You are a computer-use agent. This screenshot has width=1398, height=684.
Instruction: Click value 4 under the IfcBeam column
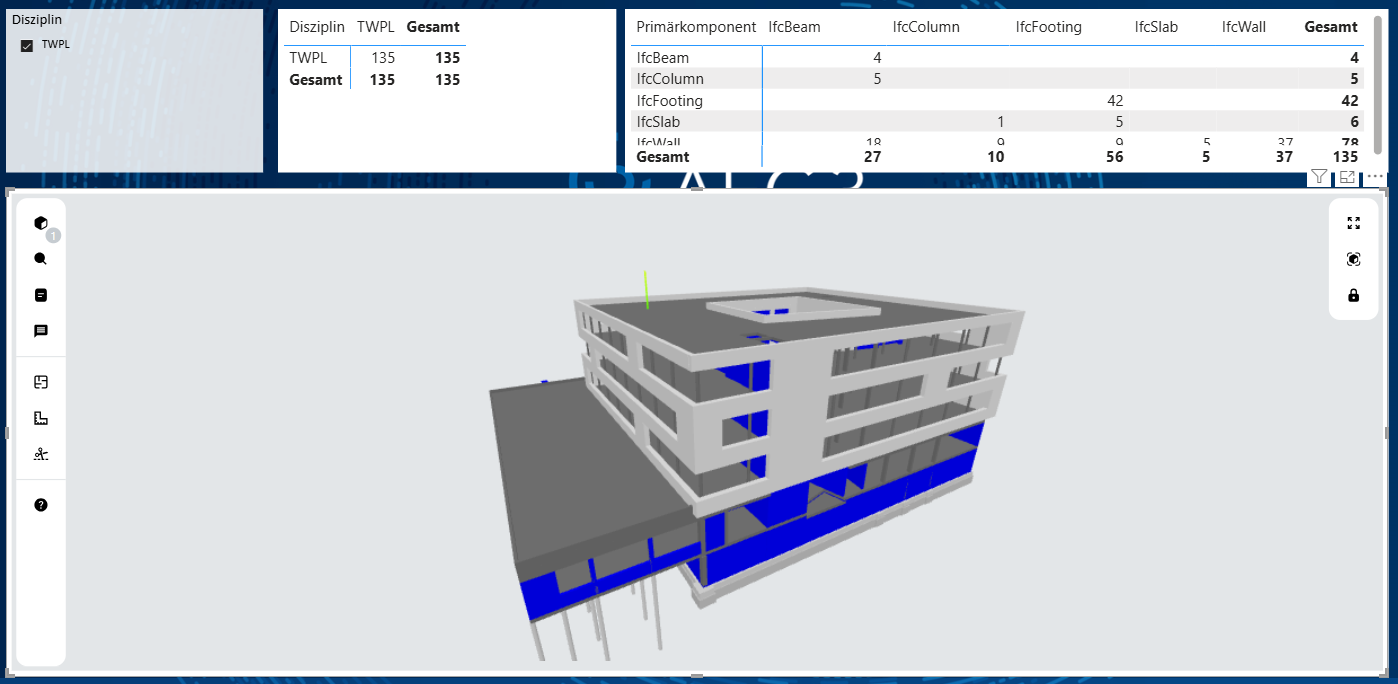[x=877, y=58]
